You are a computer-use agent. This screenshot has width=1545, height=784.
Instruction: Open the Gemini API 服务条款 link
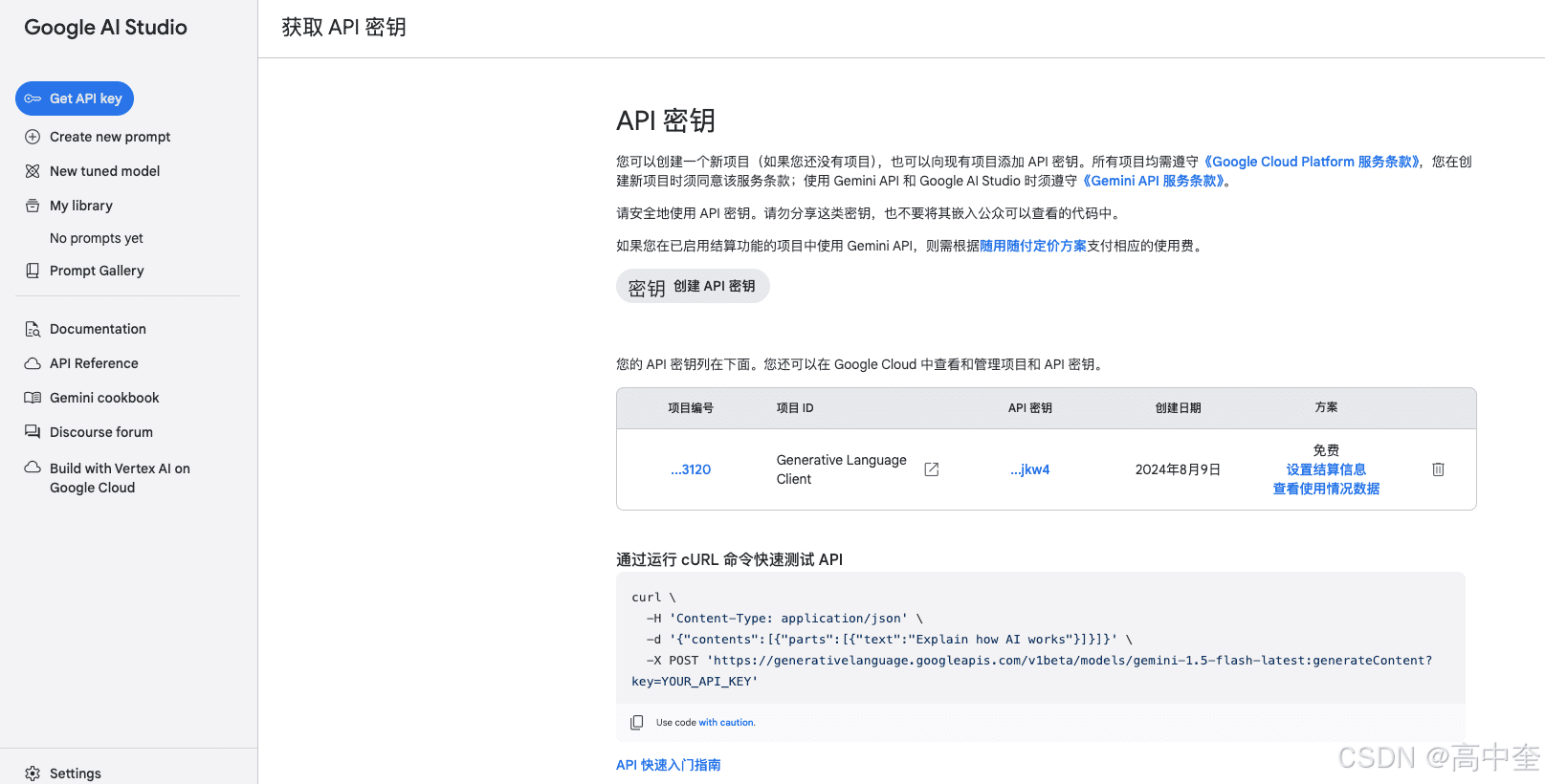pyautogui.click(x=1154, y=181)
